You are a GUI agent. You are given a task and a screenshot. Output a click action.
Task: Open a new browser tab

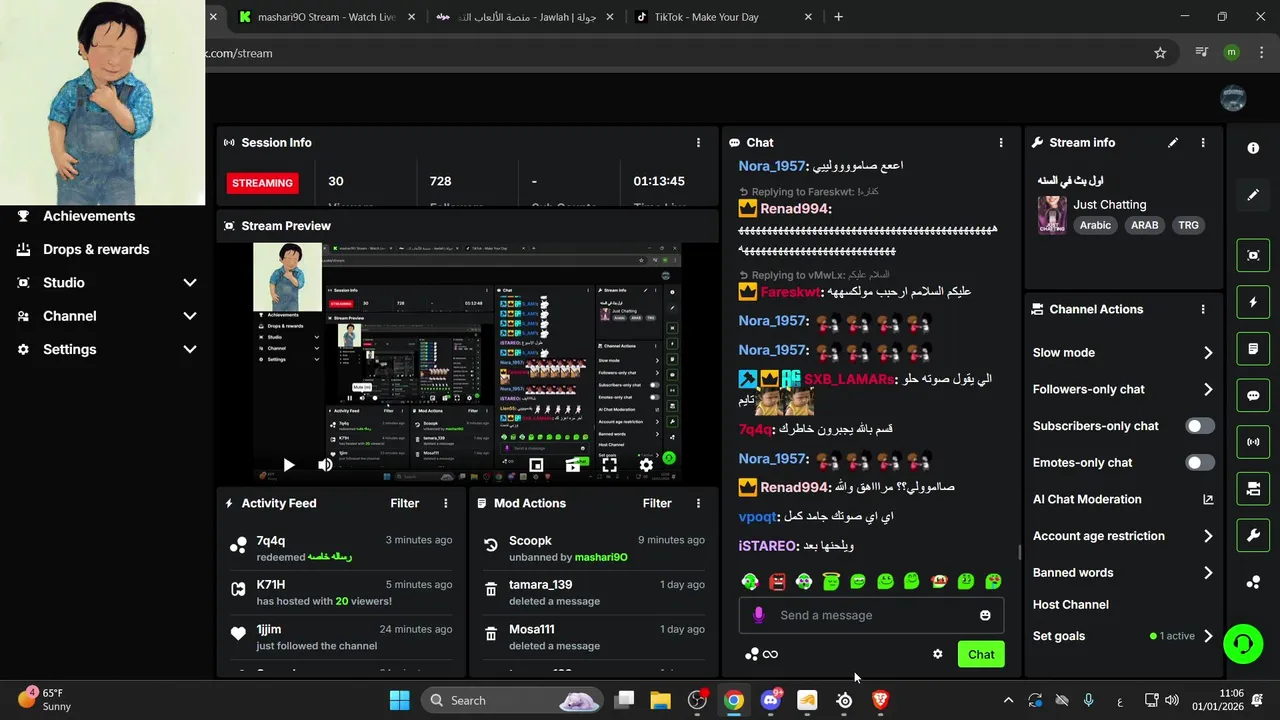[x=838, y=17]
